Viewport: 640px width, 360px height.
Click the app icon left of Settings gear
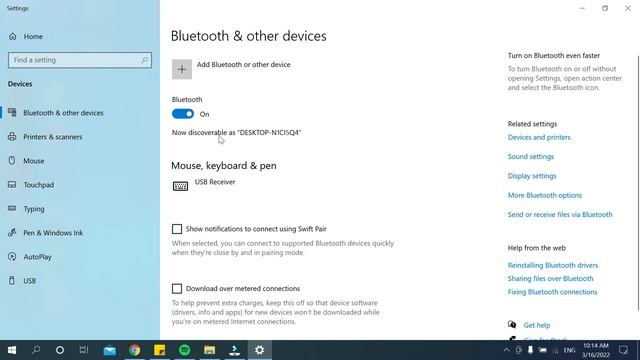[235, 350]
